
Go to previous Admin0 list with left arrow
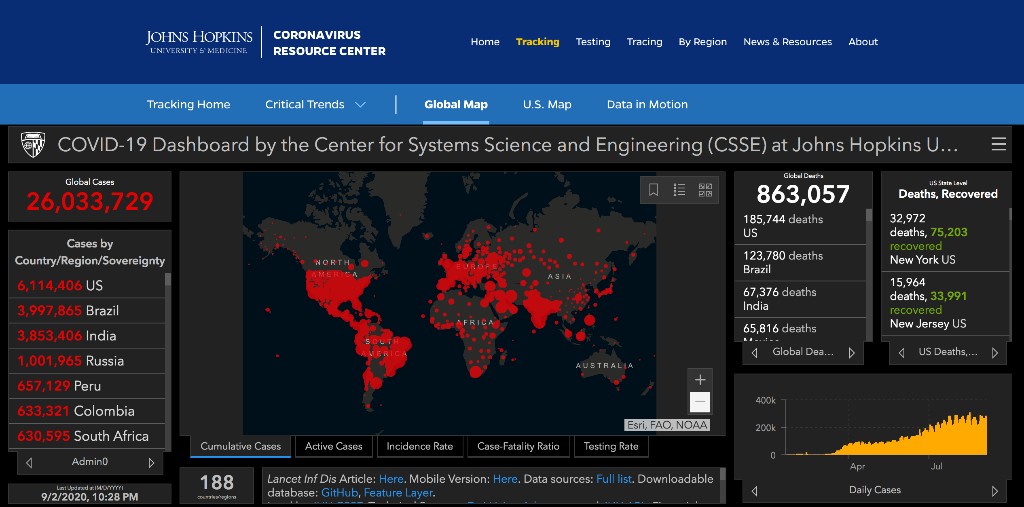click(29, 463)
